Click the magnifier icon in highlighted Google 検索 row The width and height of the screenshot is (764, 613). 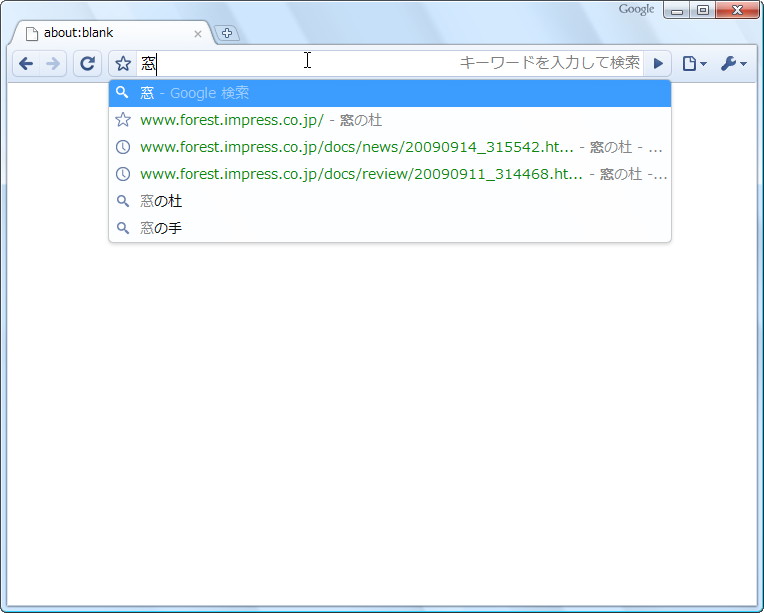(122, 93)
